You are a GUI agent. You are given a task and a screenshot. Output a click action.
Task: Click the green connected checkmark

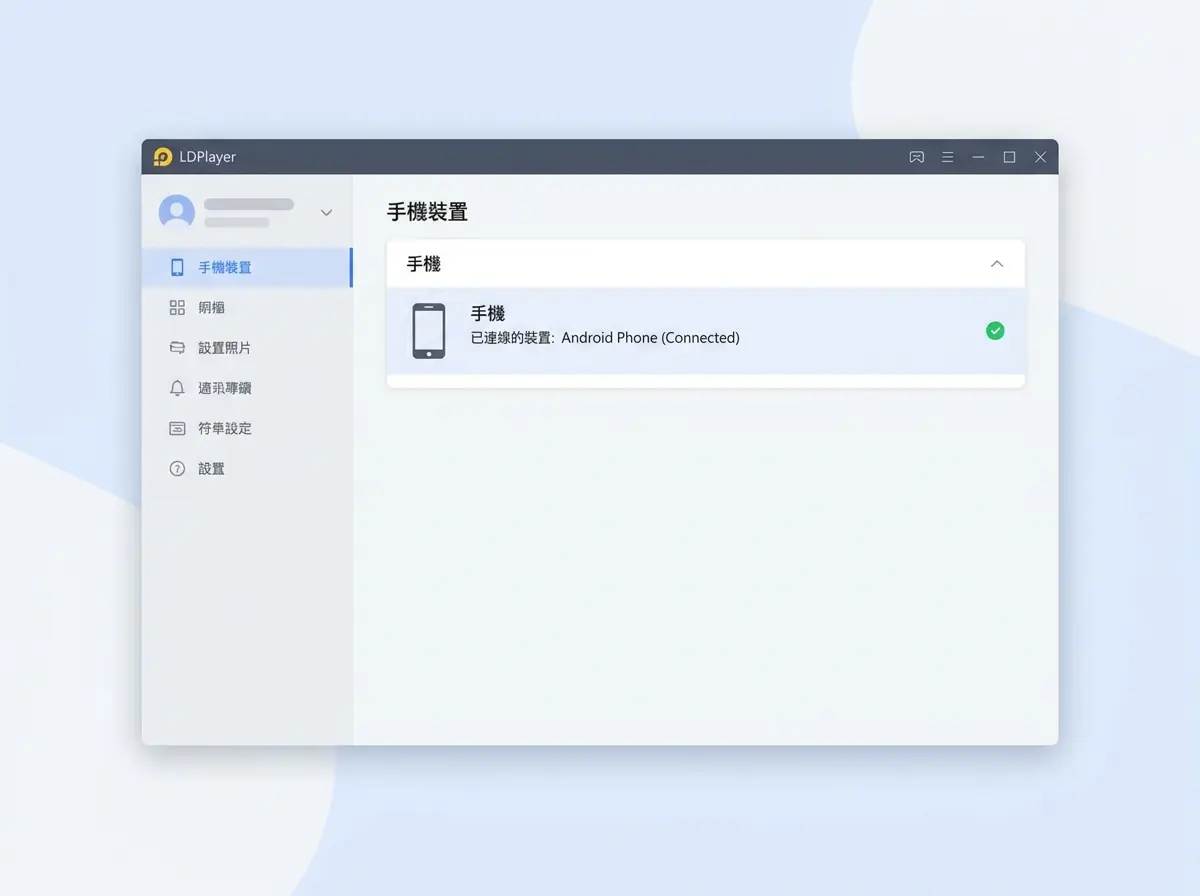995,331
